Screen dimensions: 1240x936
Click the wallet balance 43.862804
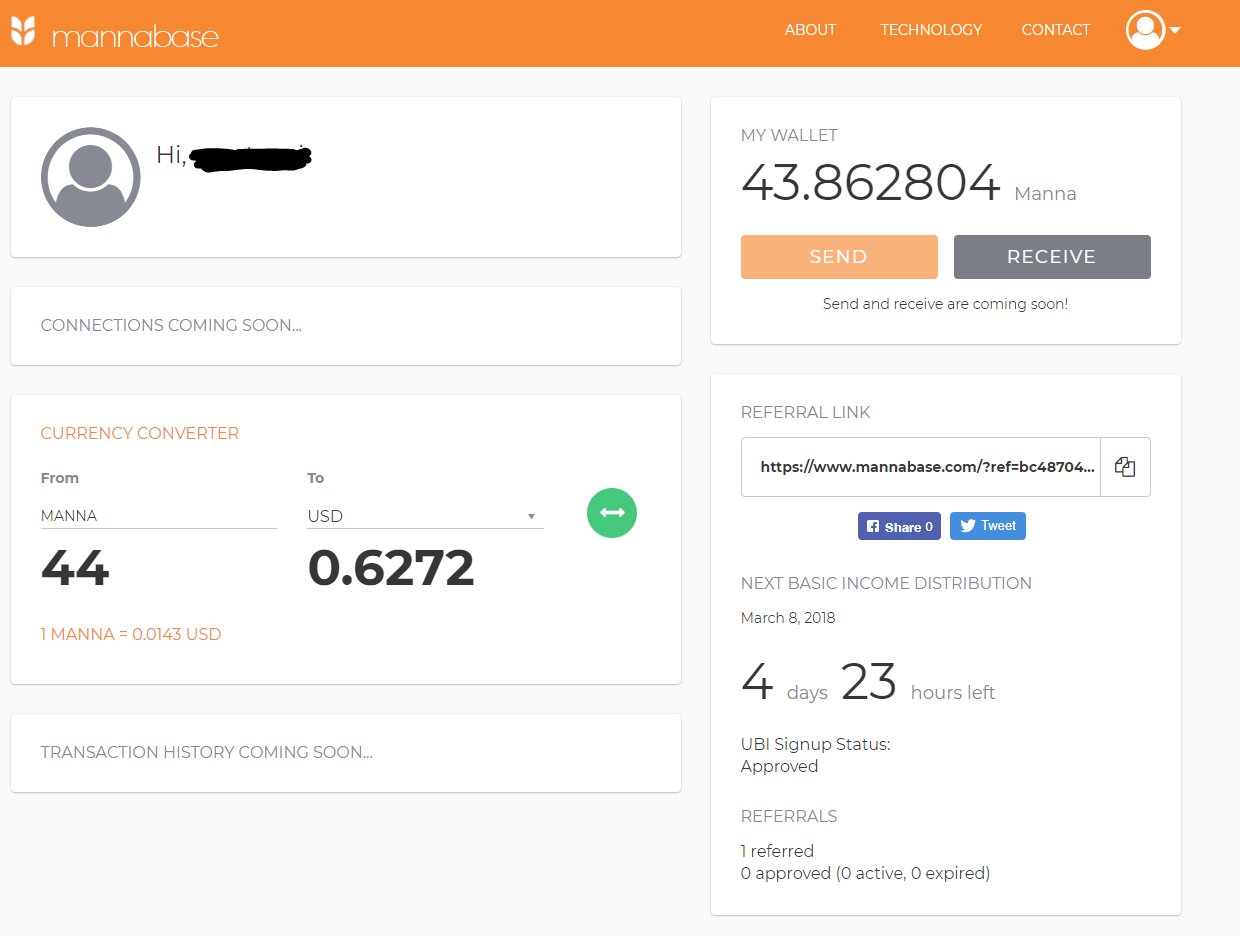coord(871,183)
